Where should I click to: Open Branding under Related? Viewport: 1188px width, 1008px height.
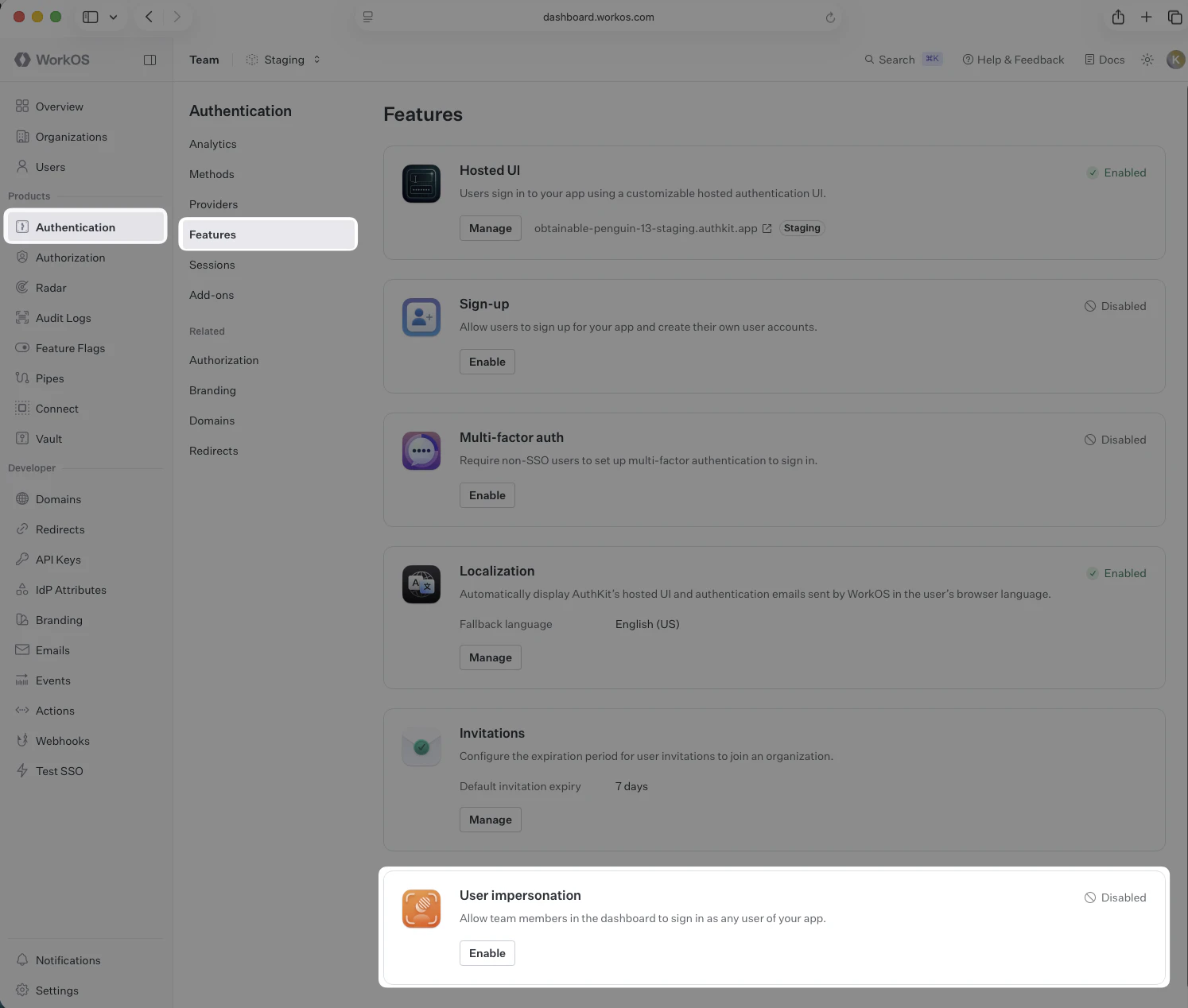point(212,390)
